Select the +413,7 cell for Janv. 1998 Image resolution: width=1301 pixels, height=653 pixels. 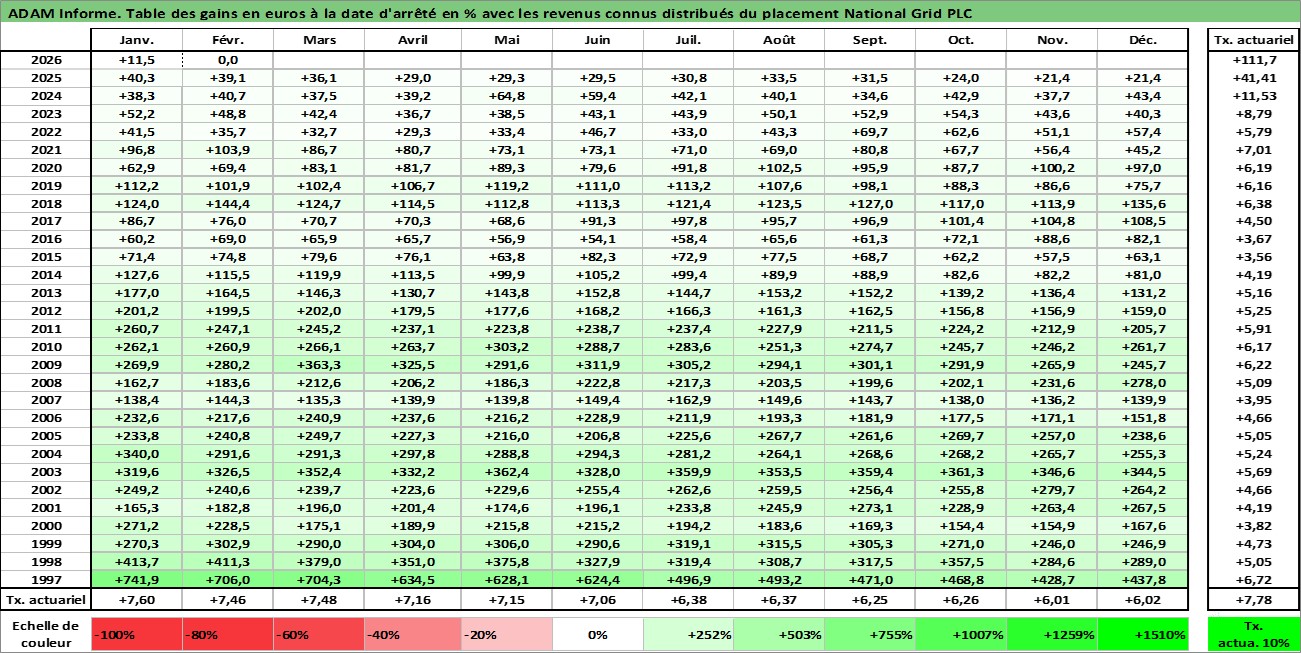(136, 563)
